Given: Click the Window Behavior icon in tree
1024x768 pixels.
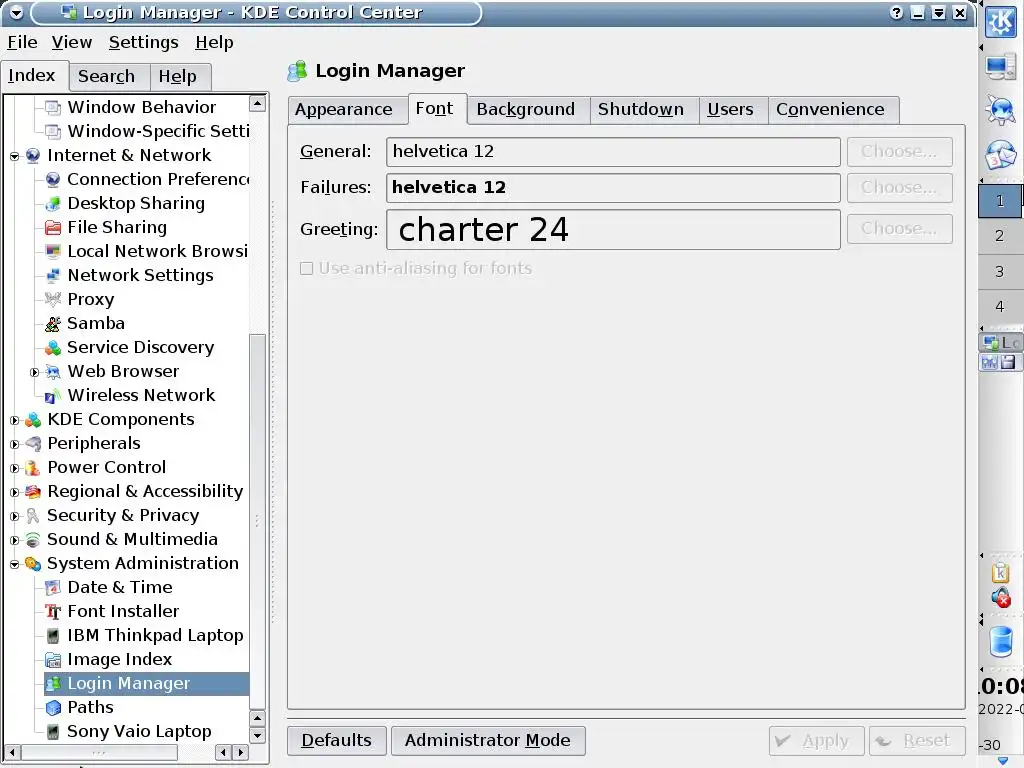Looking at the screenshot, I should click(53, 107).
